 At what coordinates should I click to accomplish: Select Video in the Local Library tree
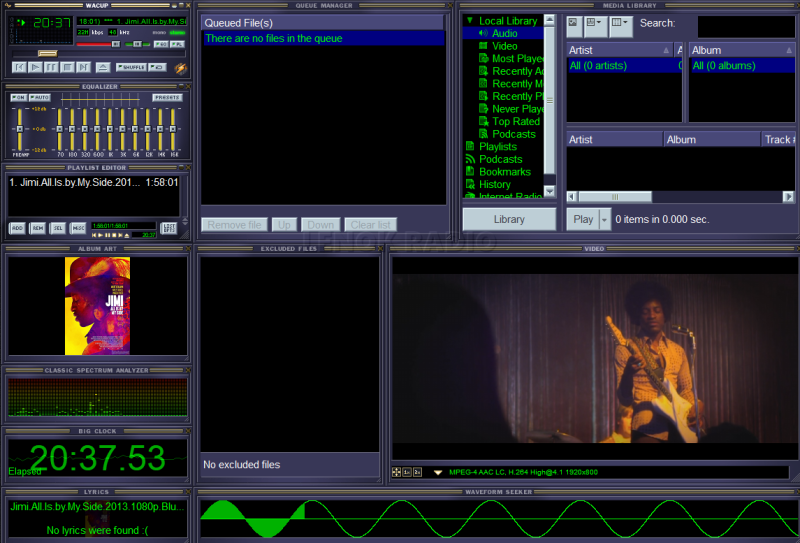pyautogui.click(x=504, y=46)
